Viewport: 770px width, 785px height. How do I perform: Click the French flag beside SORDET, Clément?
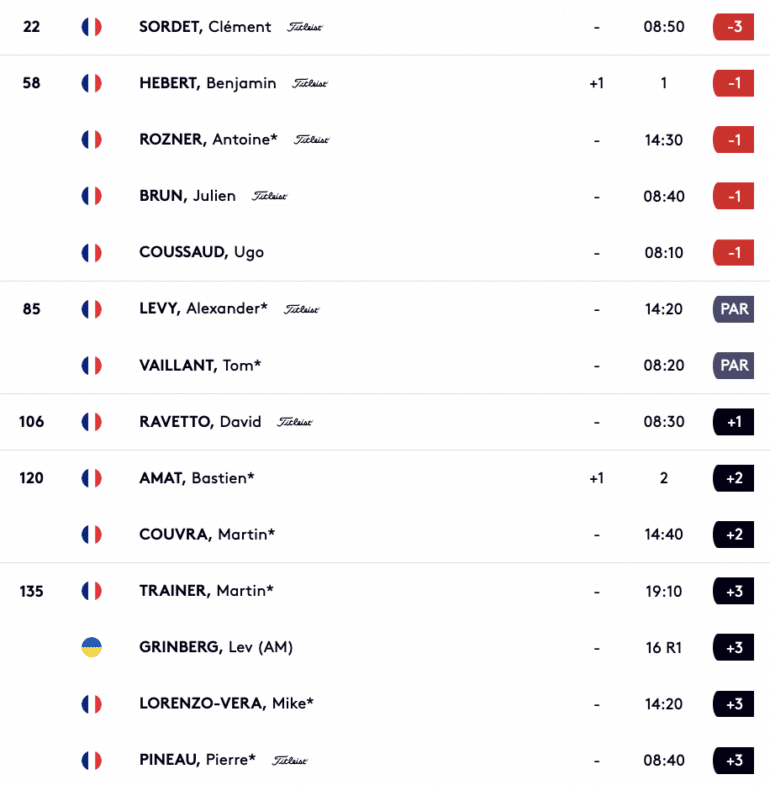point(92,27)
